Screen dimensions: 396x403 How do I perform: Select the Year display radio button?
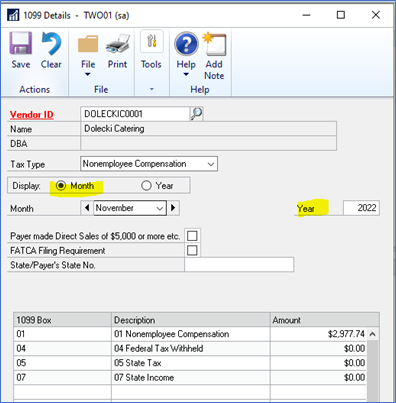(146, 185)
